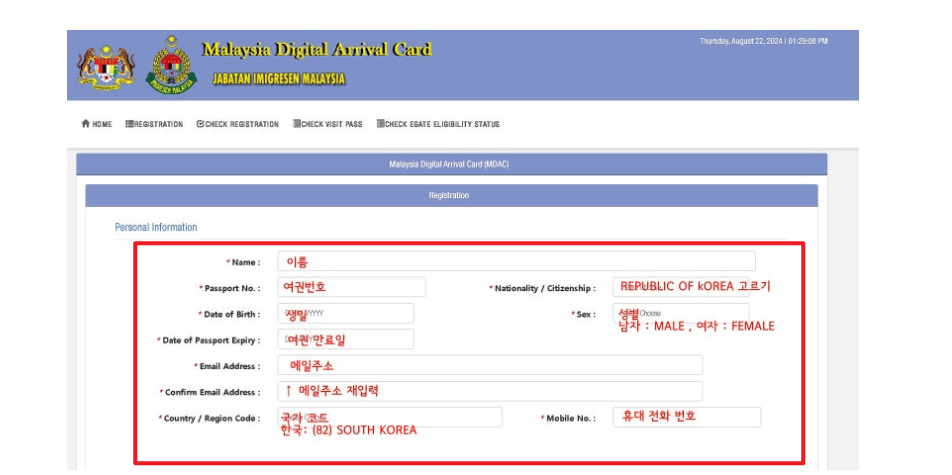Open the REGISTRATION menu item

click(x=154, y=124)
